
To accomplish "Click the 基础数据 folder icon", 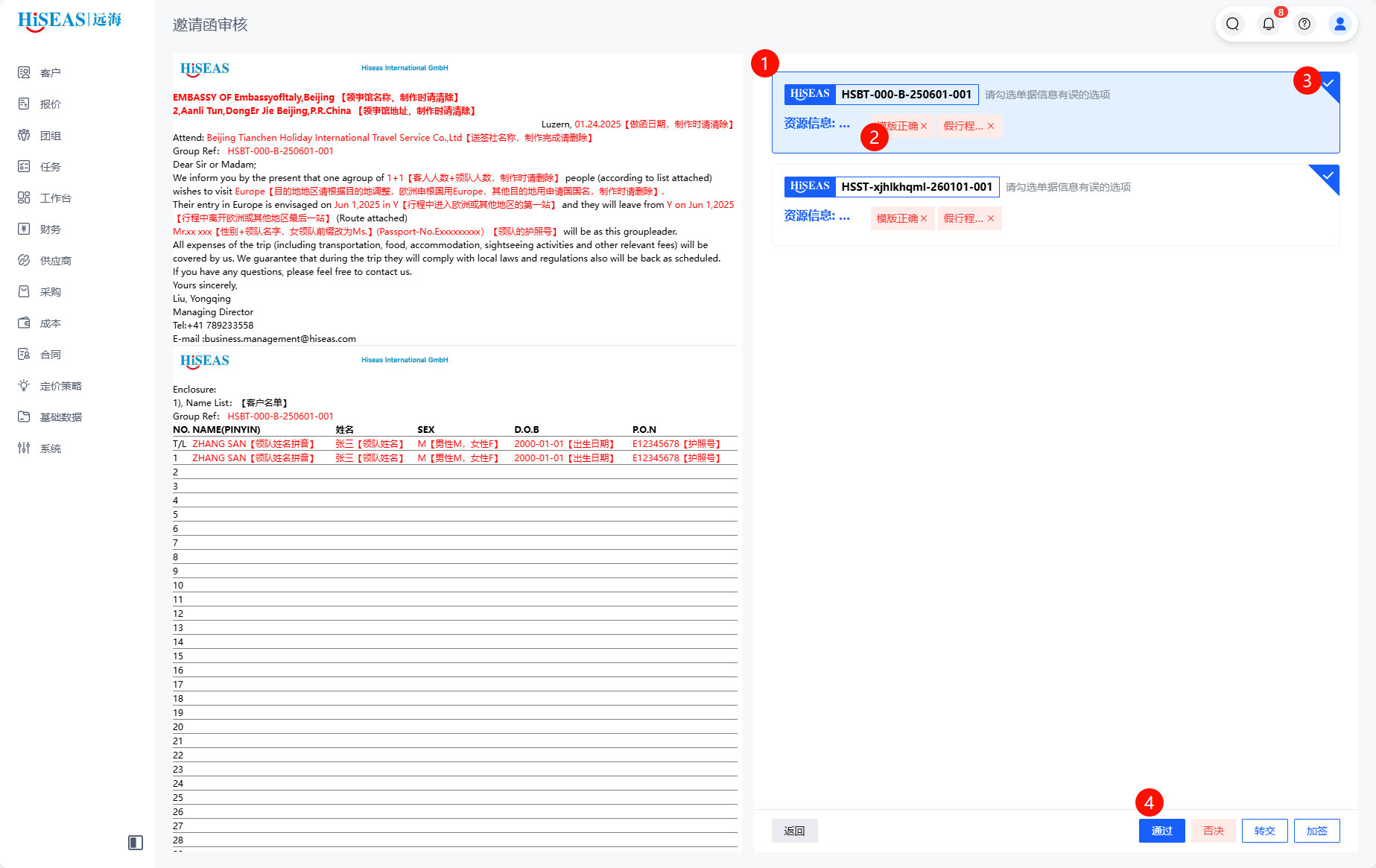I will coord(24,416).
